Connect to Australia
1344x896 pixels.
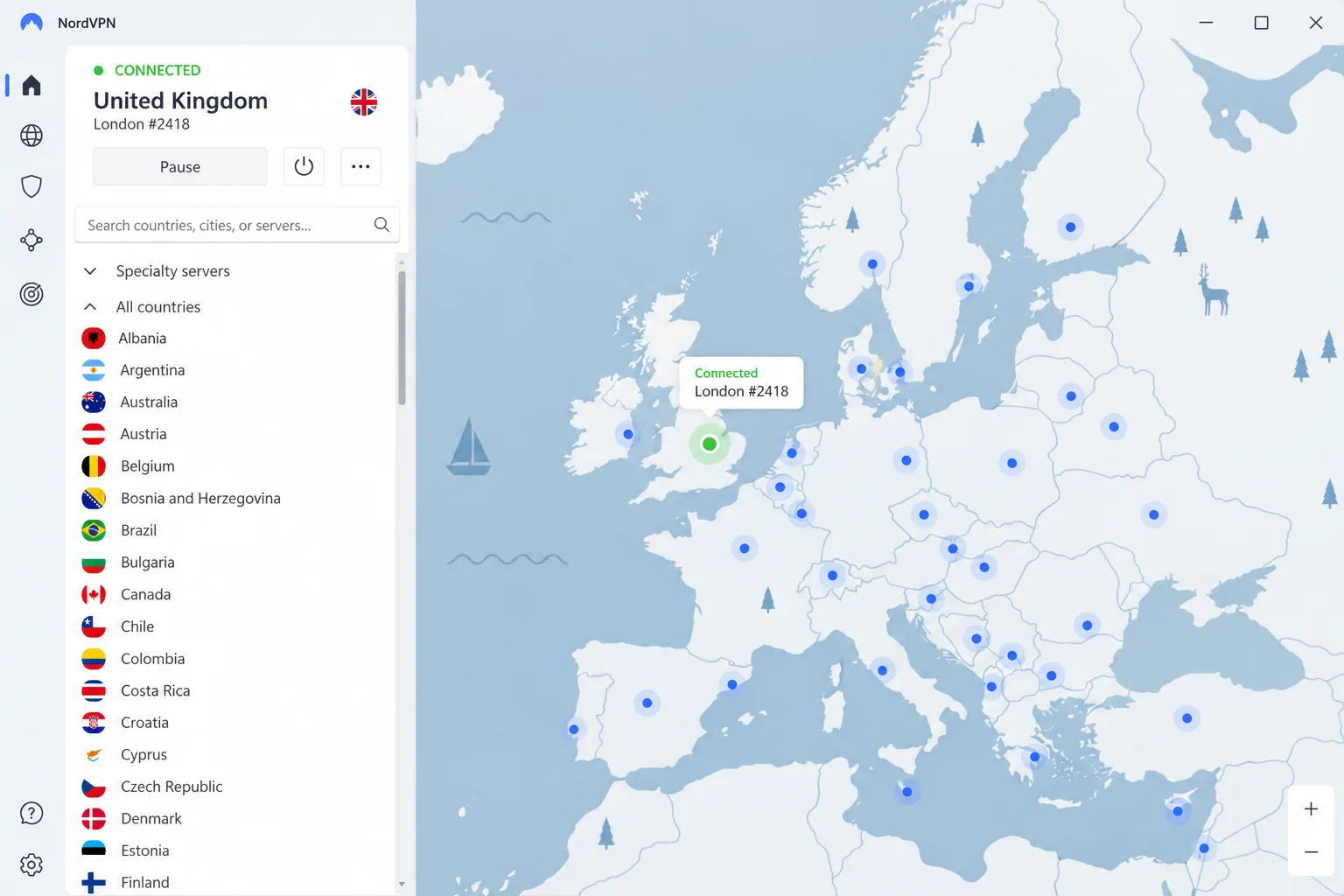pos(149,402)
